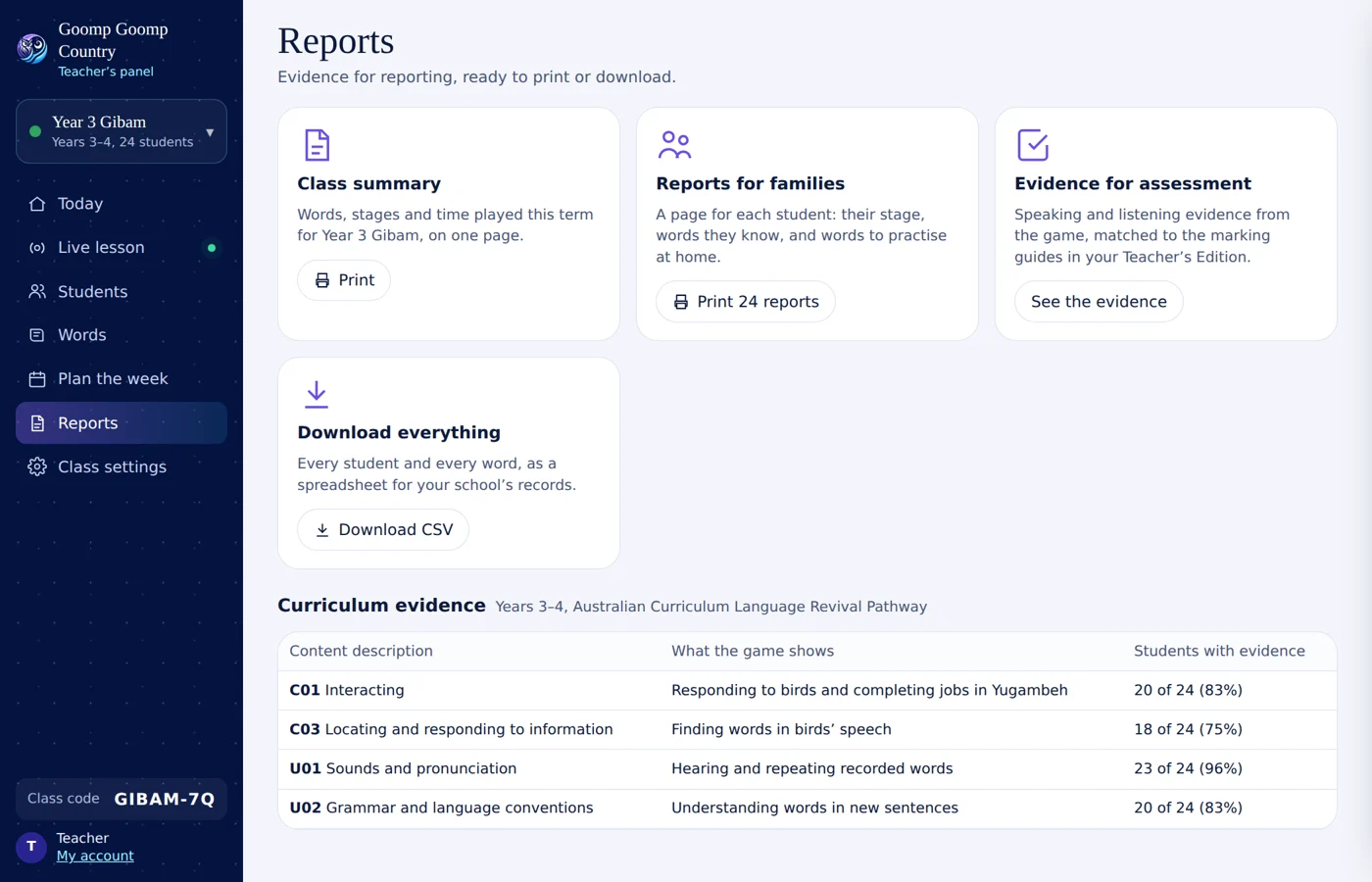This screenshot has height=882, width=1372.
Task: Open Class settings
Action: (x=122, y=466)
